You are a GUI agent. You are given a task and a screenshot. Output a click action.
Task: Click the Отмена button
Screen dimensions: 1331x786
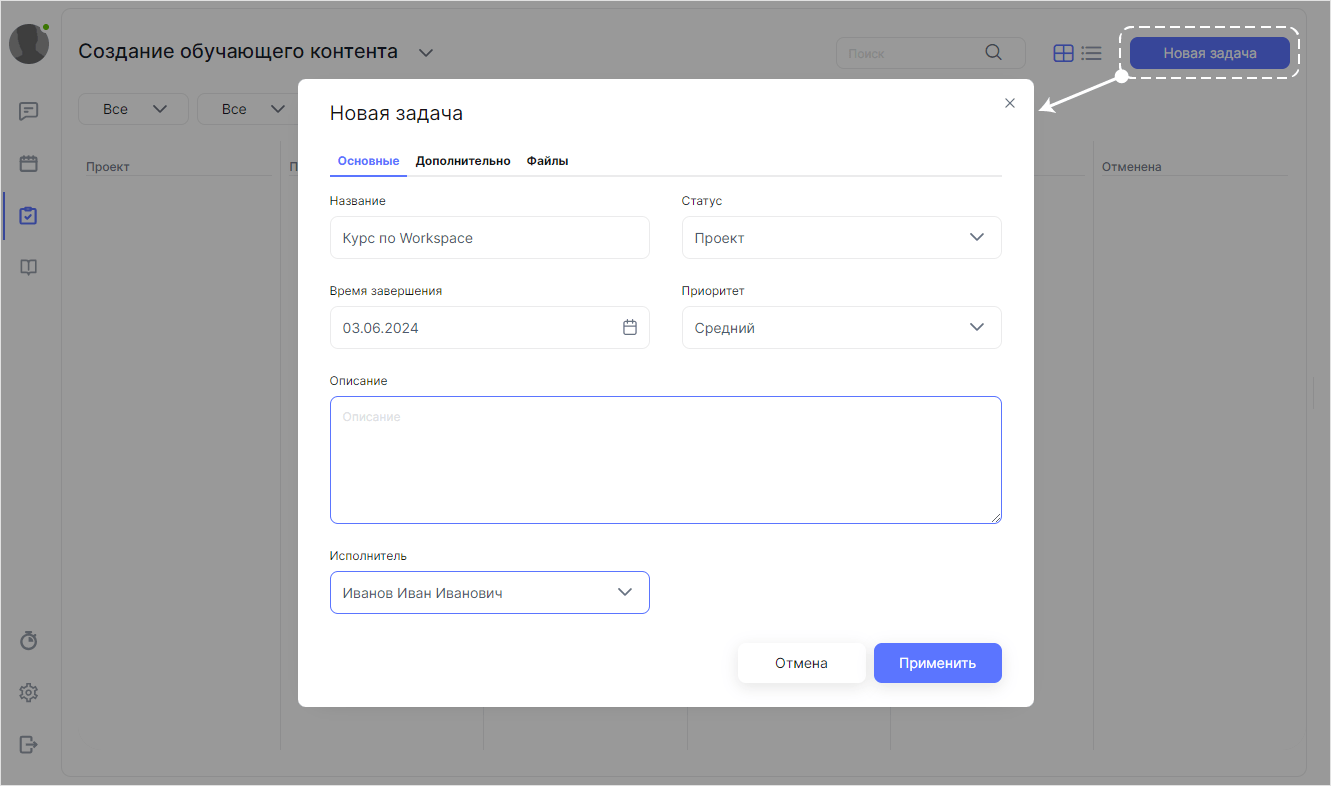click(x=801, y=662)
